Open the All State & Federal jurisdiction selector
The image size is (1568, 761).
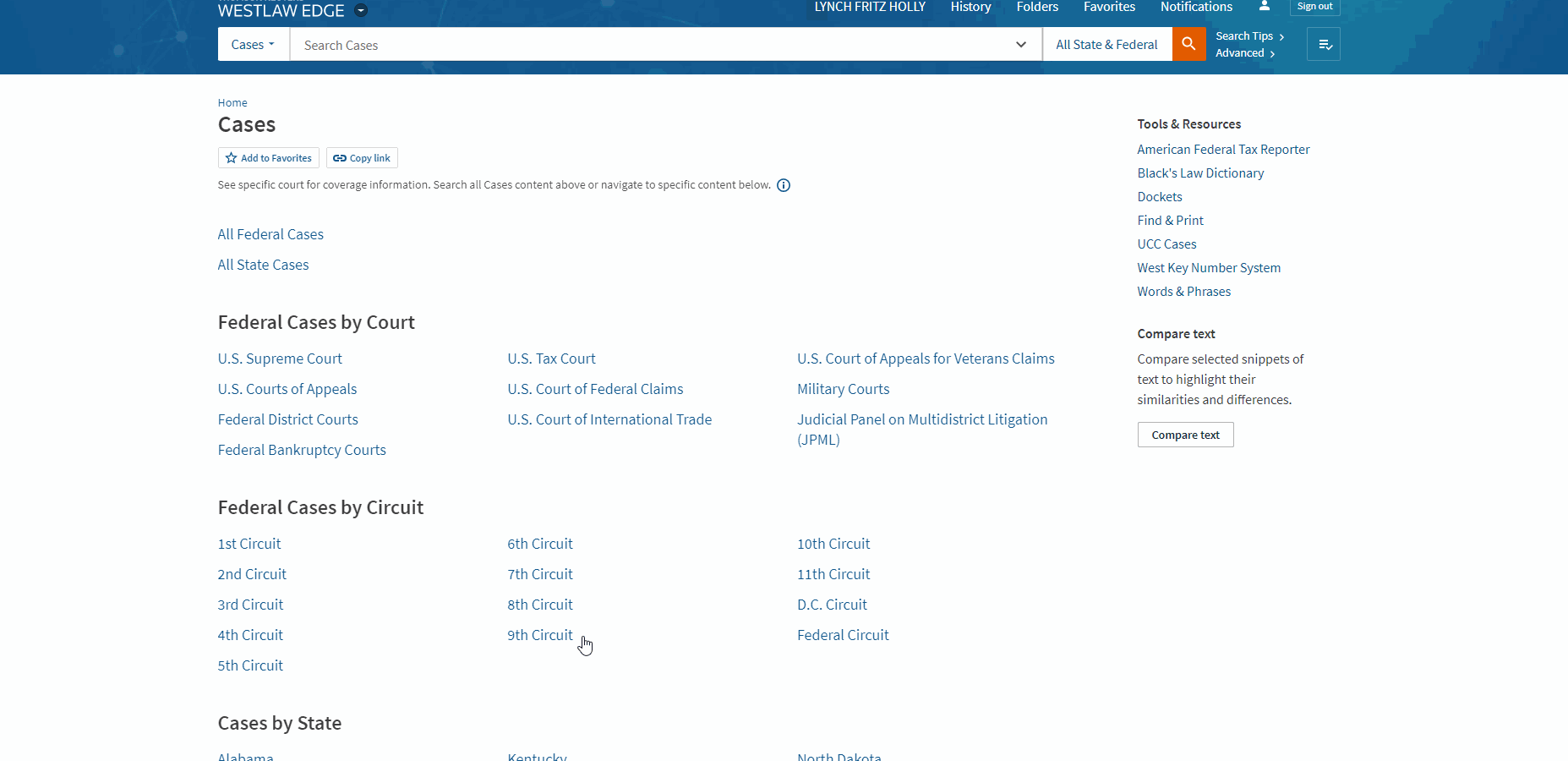(1106, 45)
